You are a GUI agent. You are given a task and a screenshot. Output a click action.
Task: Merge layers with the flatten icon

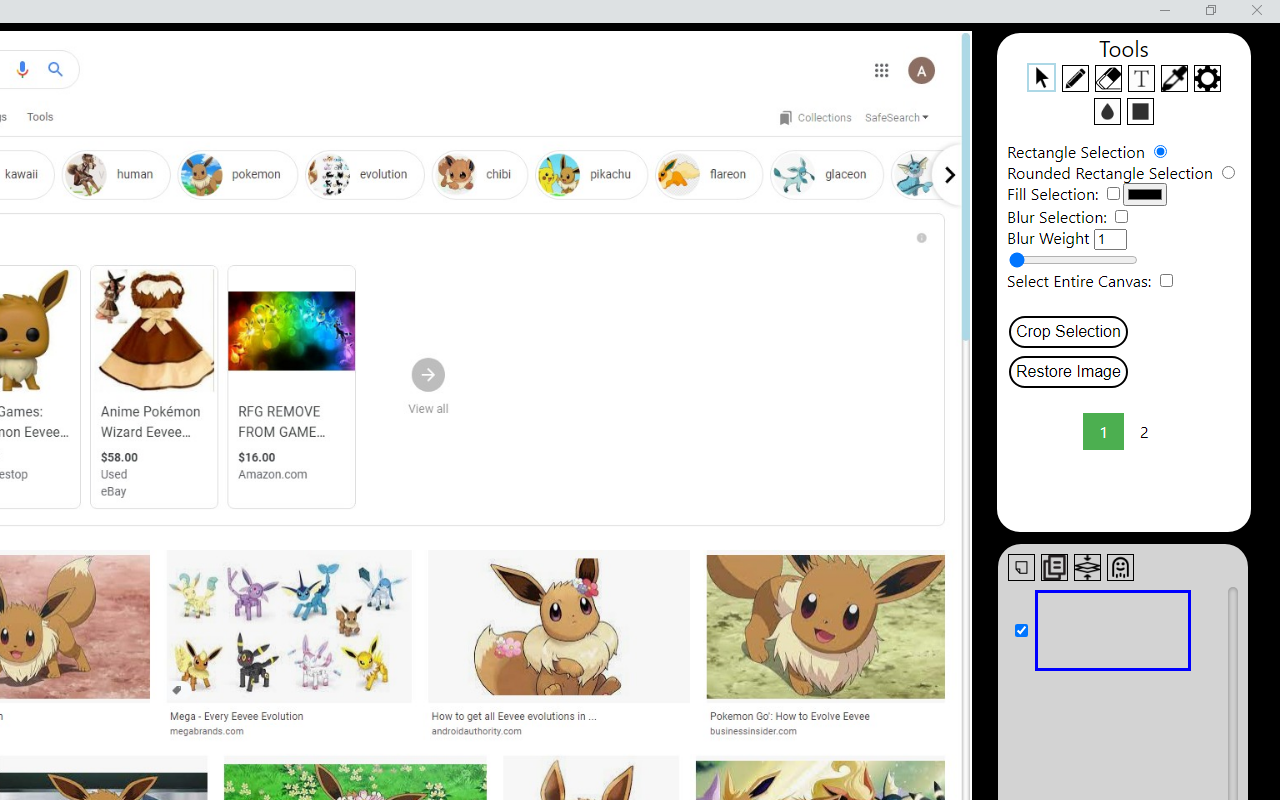coord(1087,568)
